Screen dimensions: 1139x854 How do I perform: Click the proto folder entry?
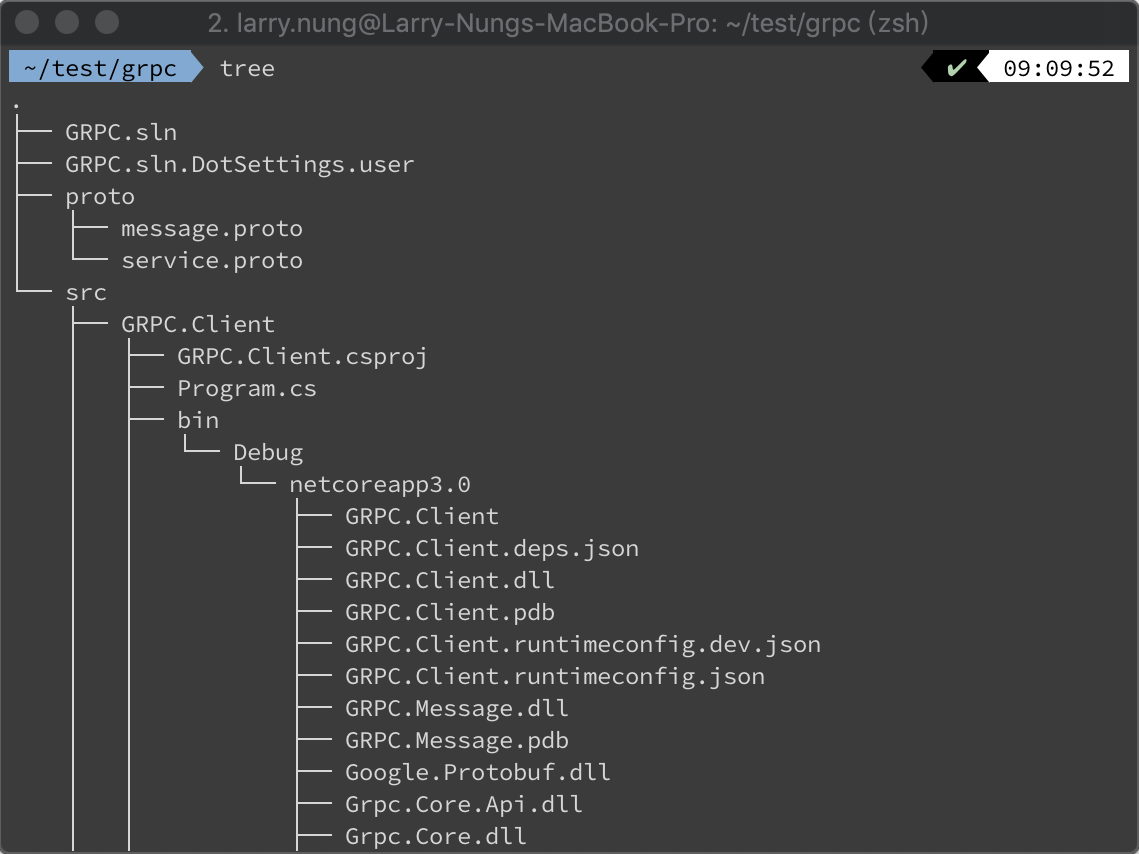100,197
